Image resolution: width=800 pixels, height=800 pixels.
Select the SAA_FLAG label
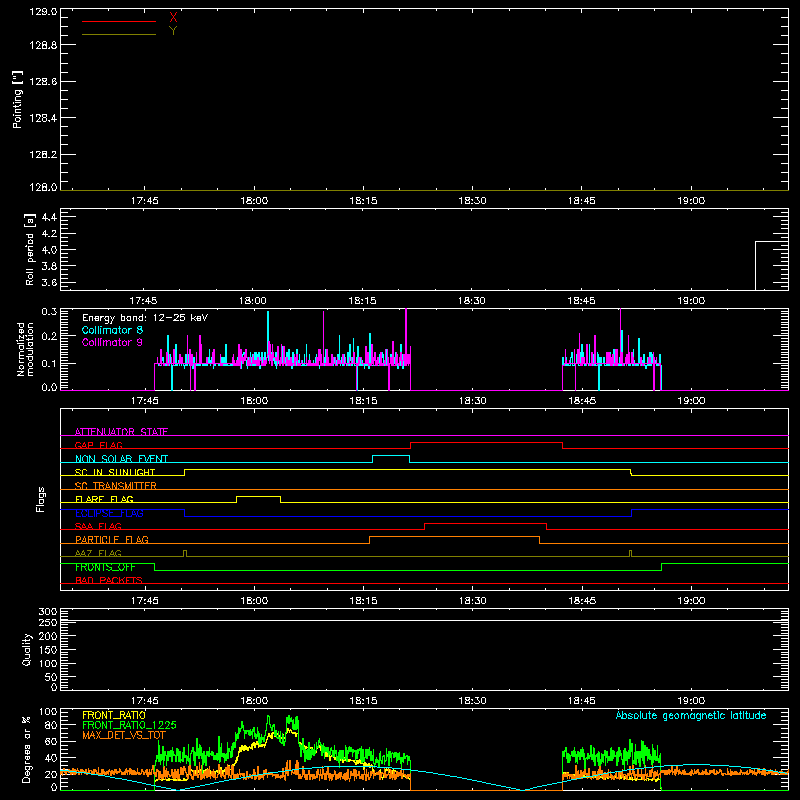98,526
